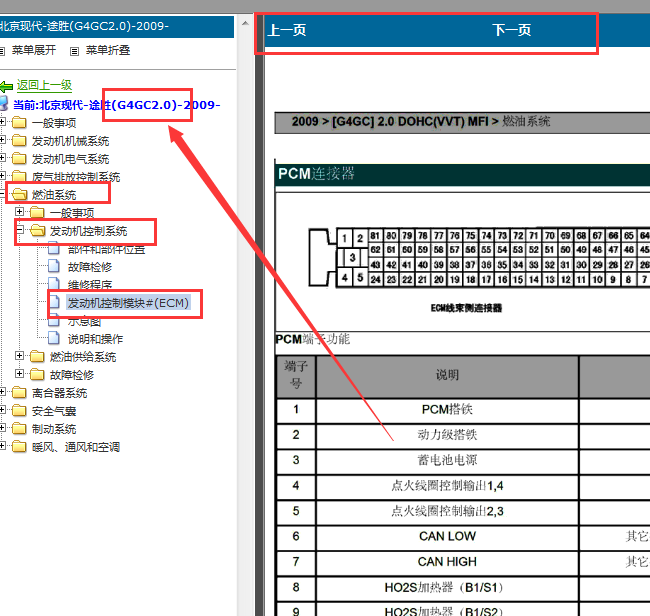Image resolution: width=650 pixels, height=616 pixels.
Task: Click the '端子号' table column header
Action: click(x=296, y=375)
